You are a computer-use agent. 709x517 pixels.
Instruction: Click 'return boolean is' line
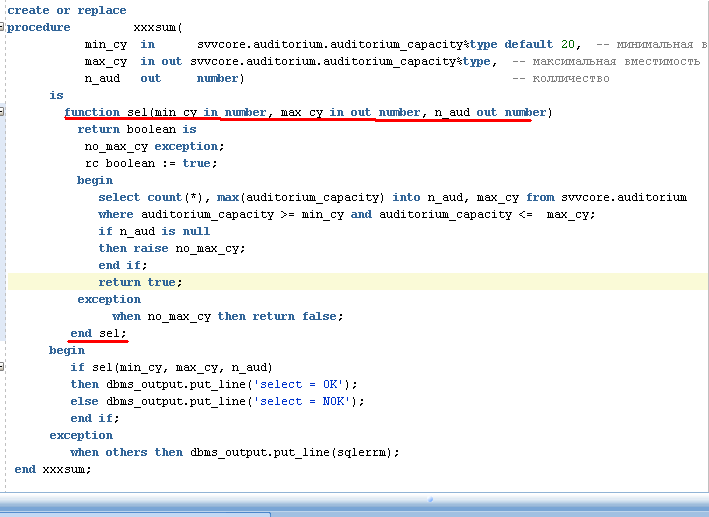click(x=137, y=129)
